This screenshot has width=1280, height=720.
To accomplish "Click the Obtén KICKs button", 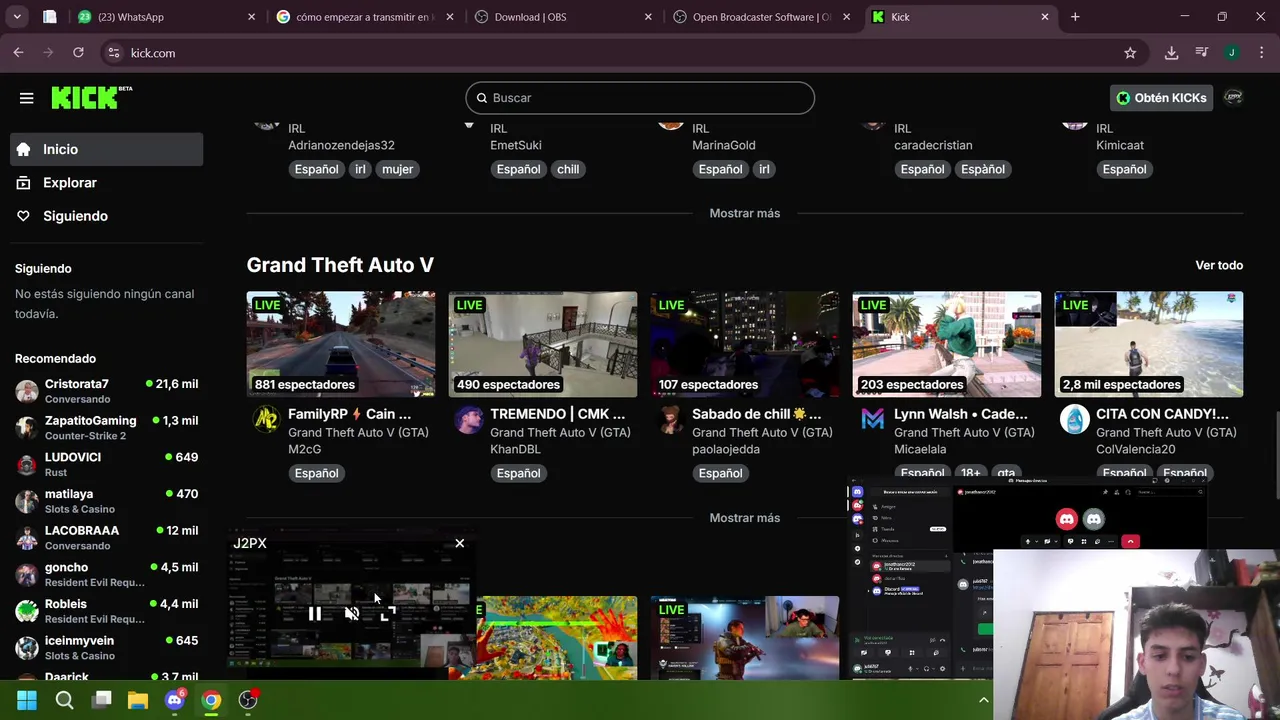I will pyautogui.click(x=1161, y=98).
